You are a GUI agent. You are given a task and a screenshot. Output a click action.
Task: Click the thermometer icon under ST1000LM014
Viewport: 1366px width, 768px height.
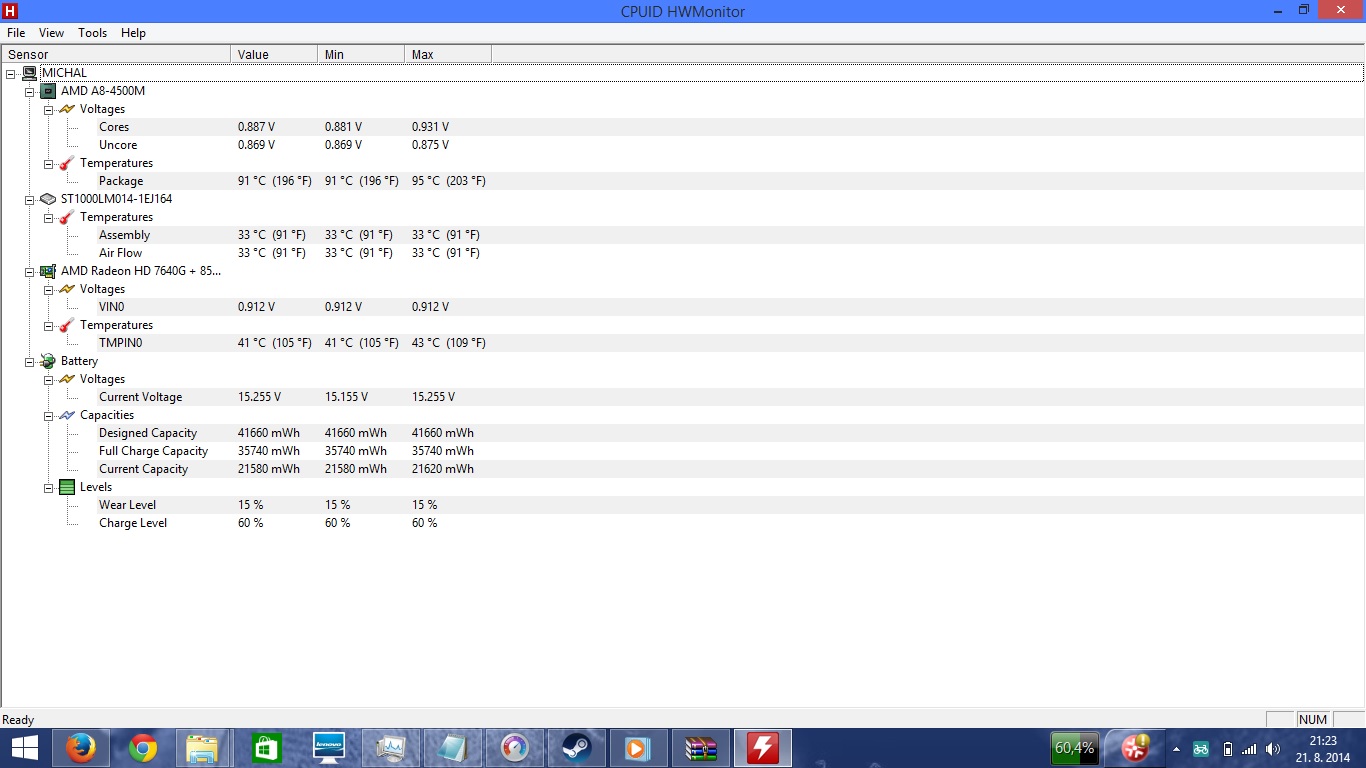(x=67, y=217)
